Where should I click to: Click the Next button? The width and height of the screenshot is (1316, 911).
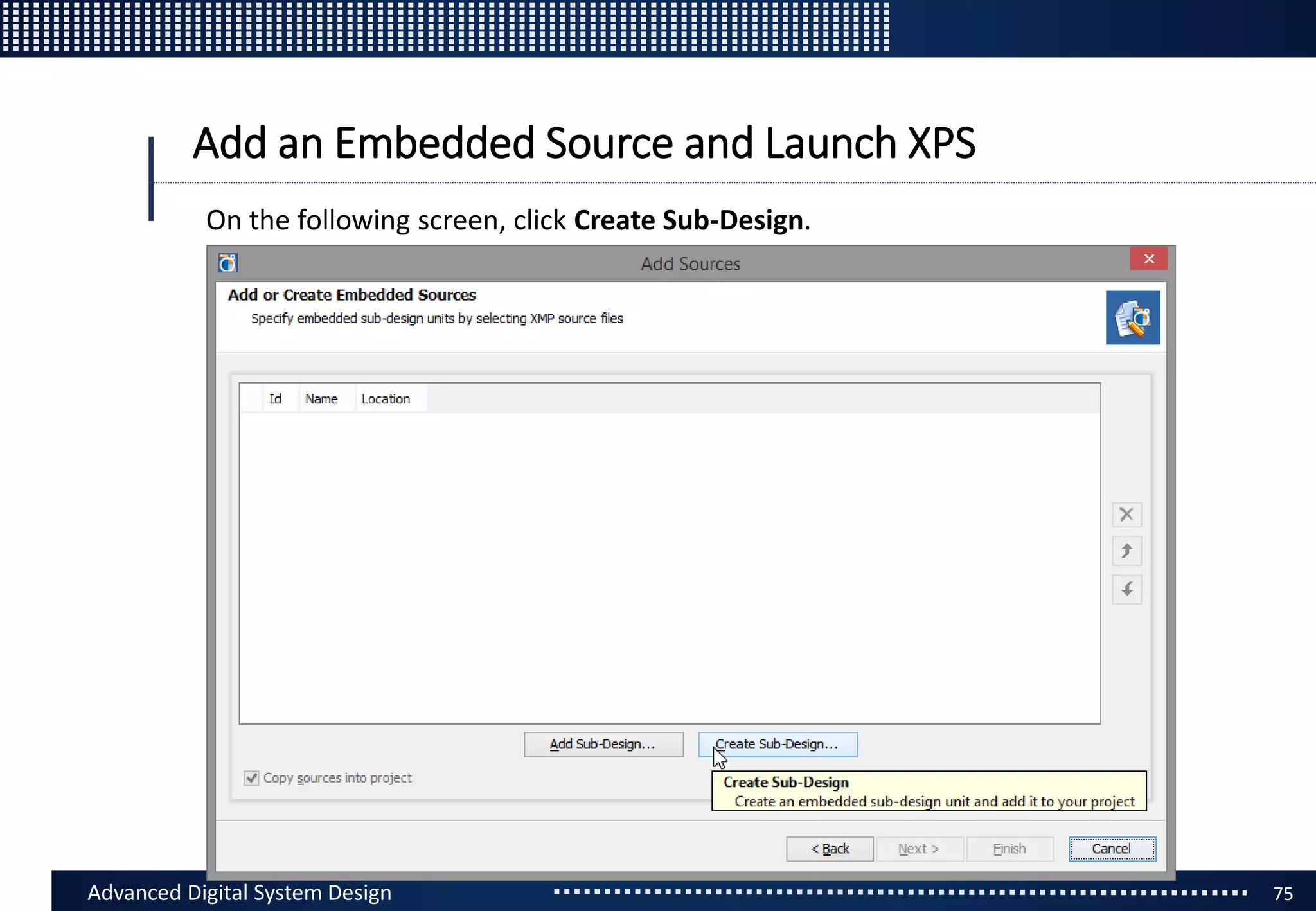(920, 849)
